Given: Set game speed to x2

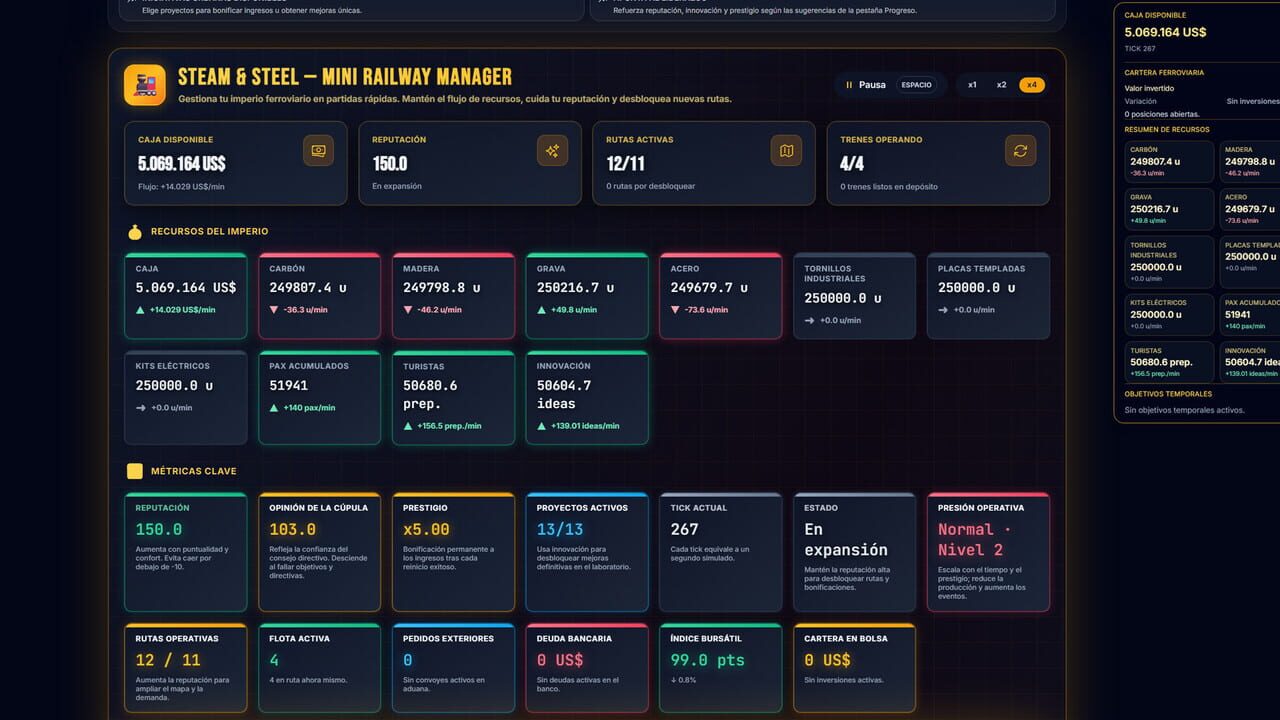Looking at the screenshot, I should click(x=1001, y=85).
